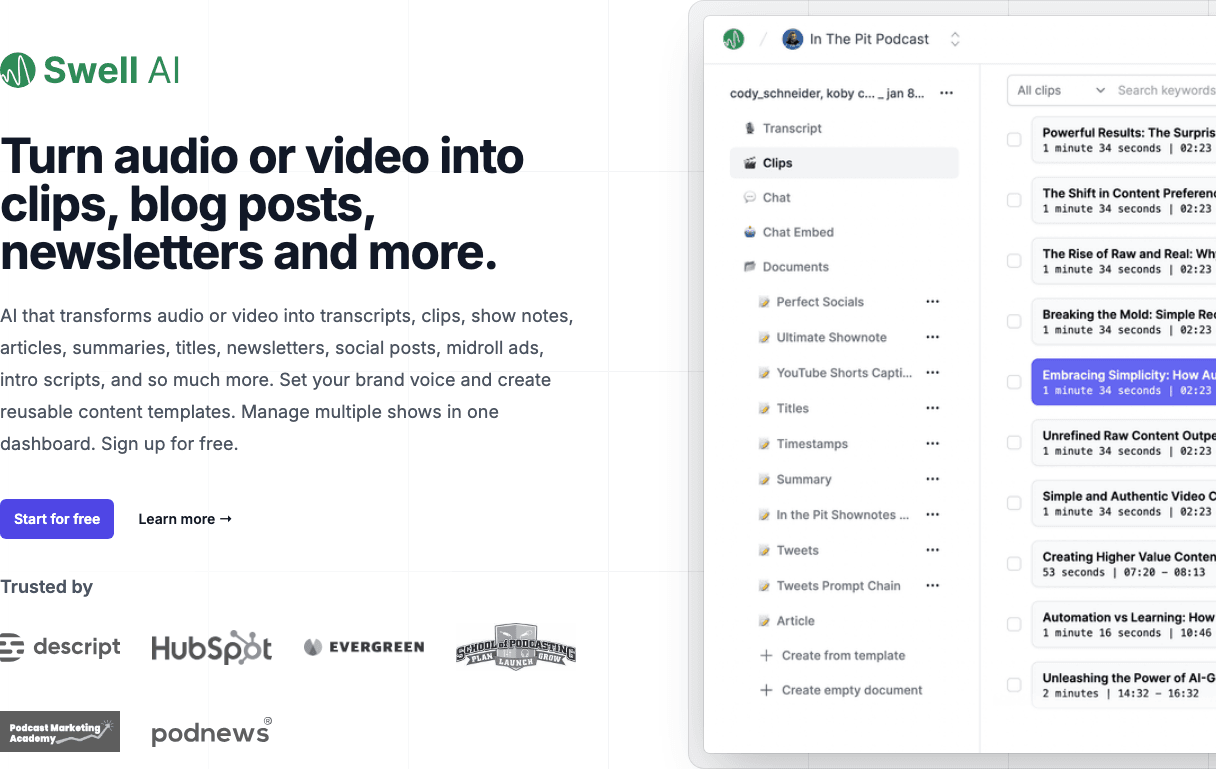Click the episode title cody_schneider, koby c...
Viewport: 1216px width, 770px height.
click(x=827, y=93)
